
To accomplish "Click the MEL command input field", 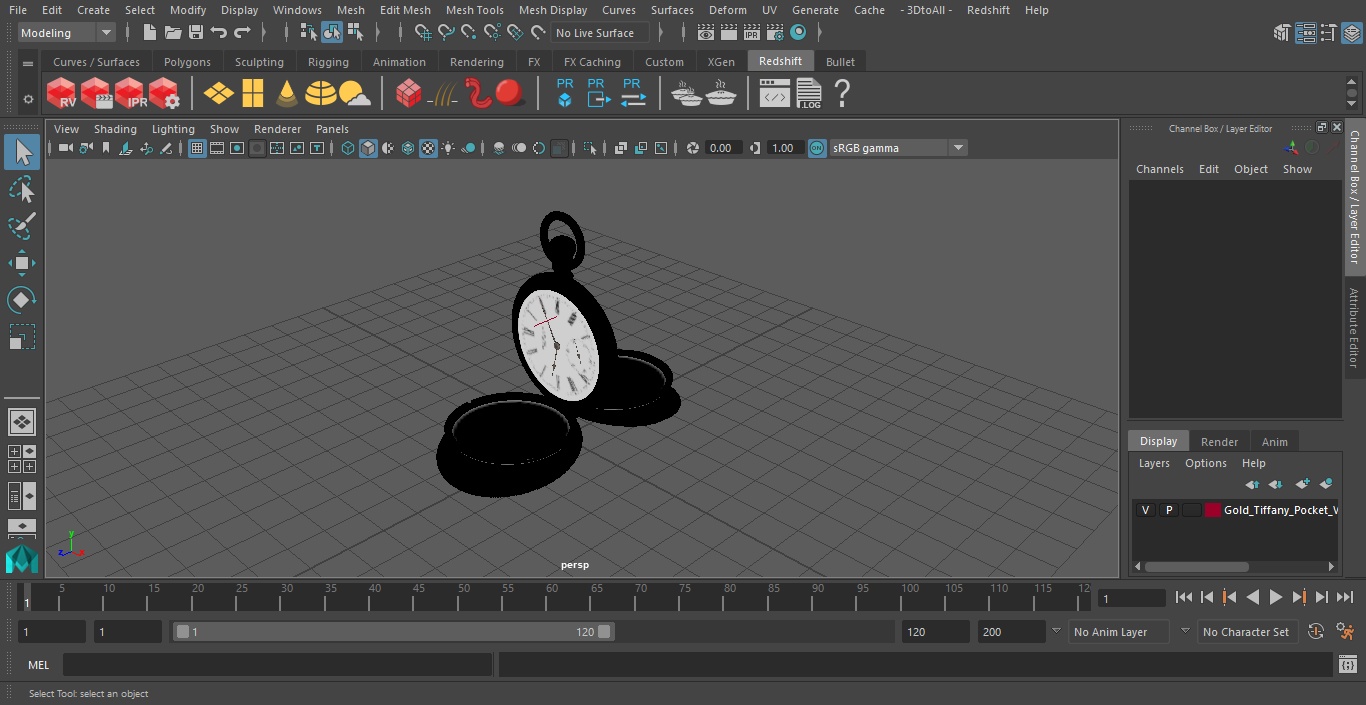I will tap(277, 665).
